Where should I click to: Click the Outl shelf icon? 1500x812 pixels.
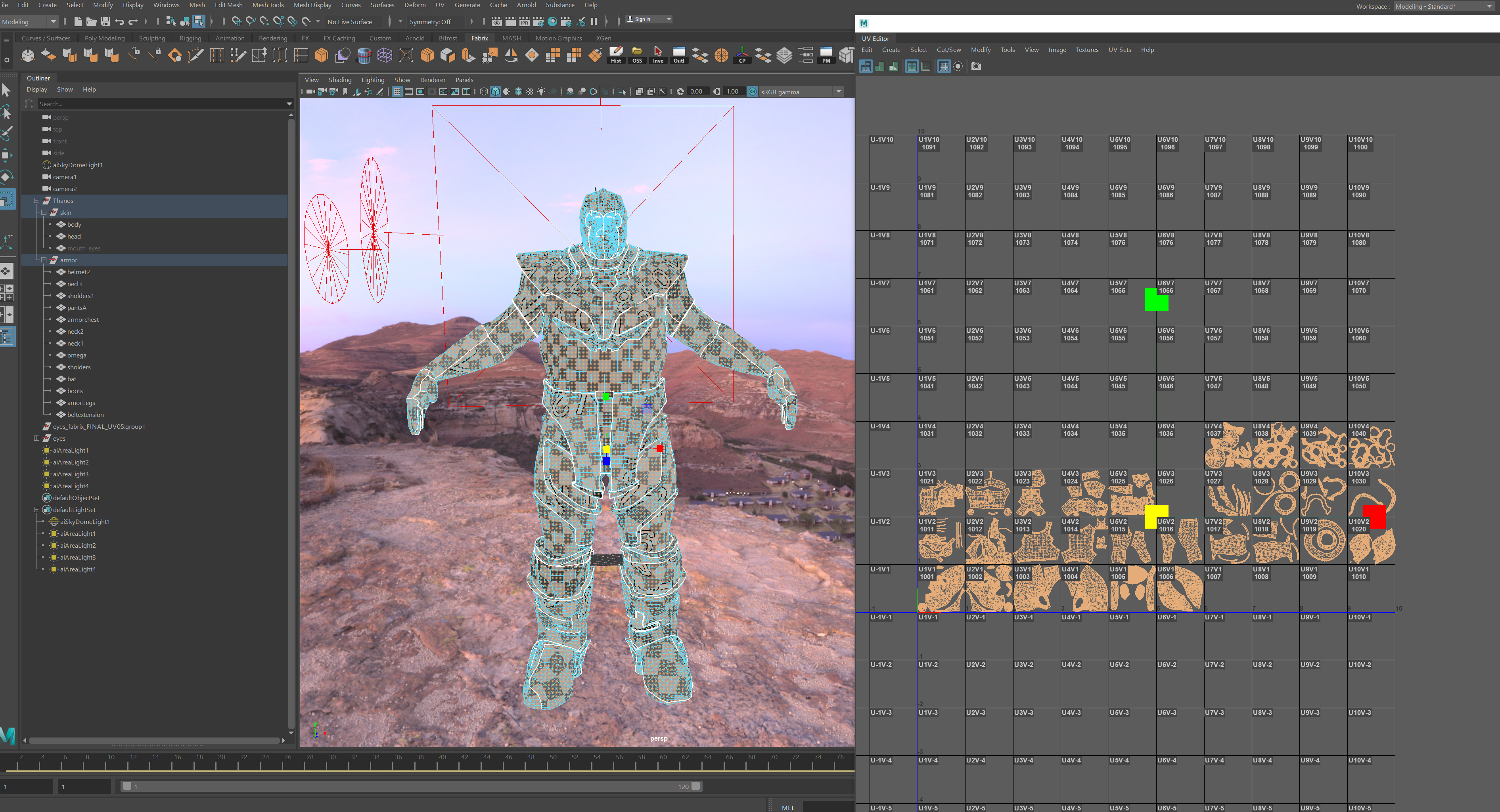tap(678, 55)
